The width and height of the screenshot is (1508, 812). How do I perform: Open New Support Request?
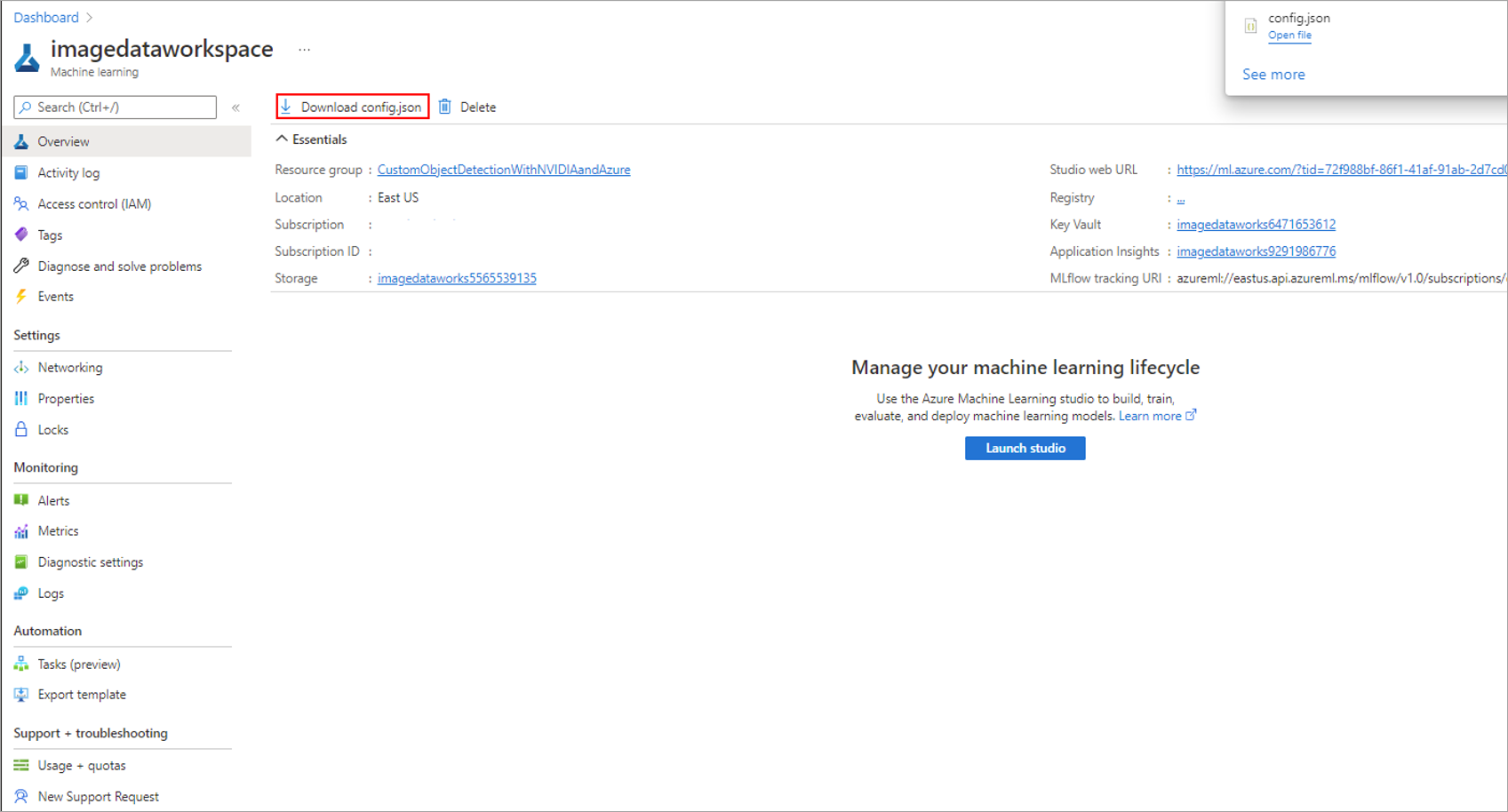click(x=99, y=796)
